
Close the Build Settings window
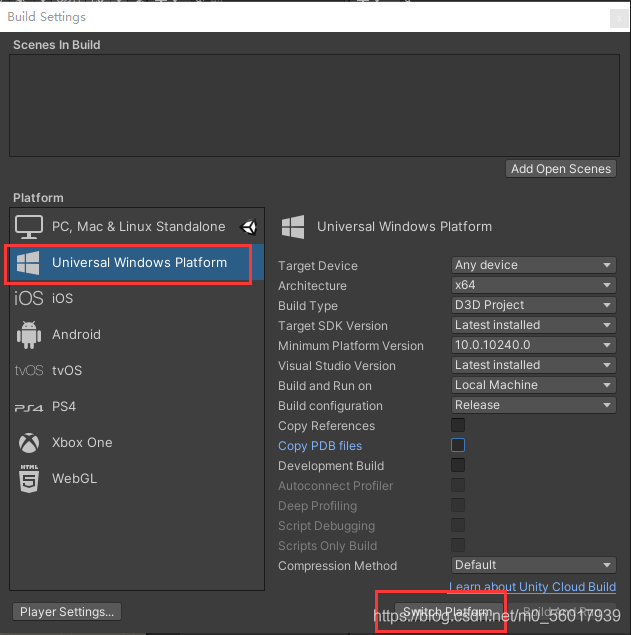619,19
